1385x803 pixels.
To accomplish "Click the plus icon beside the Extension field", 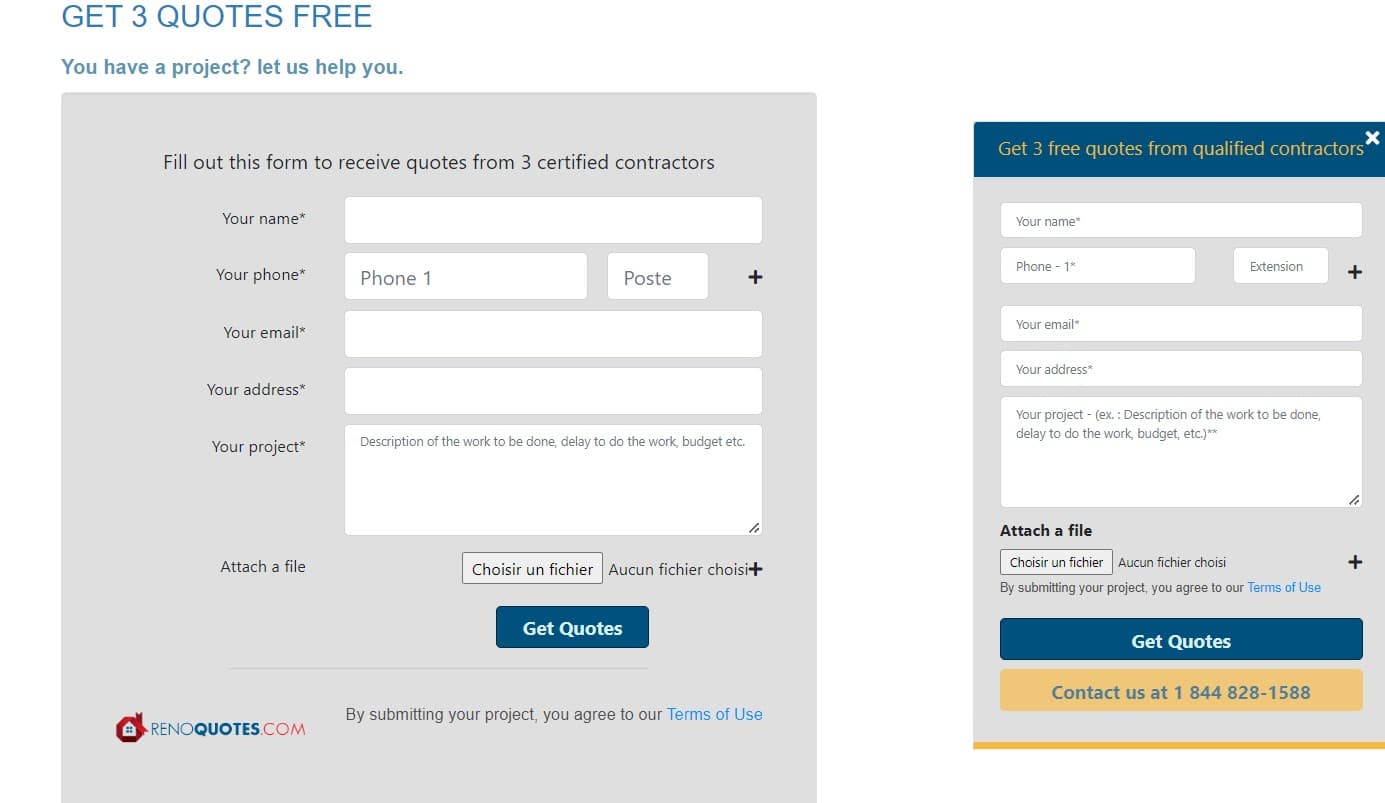I will [x=1355, y=271].
